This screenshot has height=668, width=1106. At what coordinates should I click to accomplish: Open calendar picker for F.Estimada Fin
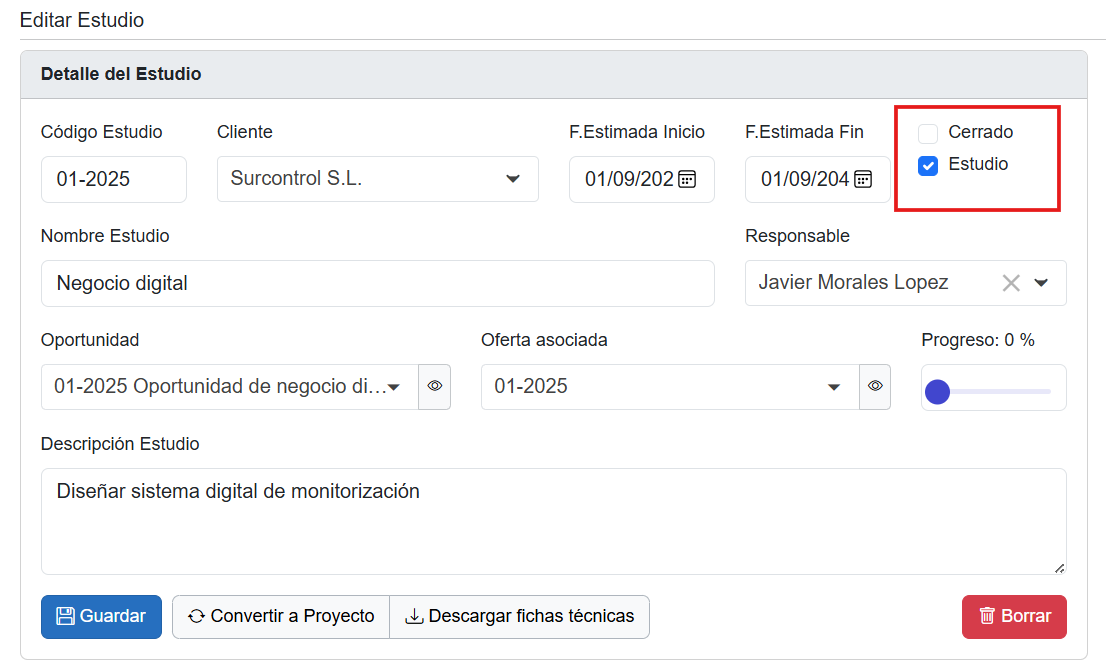863,179
